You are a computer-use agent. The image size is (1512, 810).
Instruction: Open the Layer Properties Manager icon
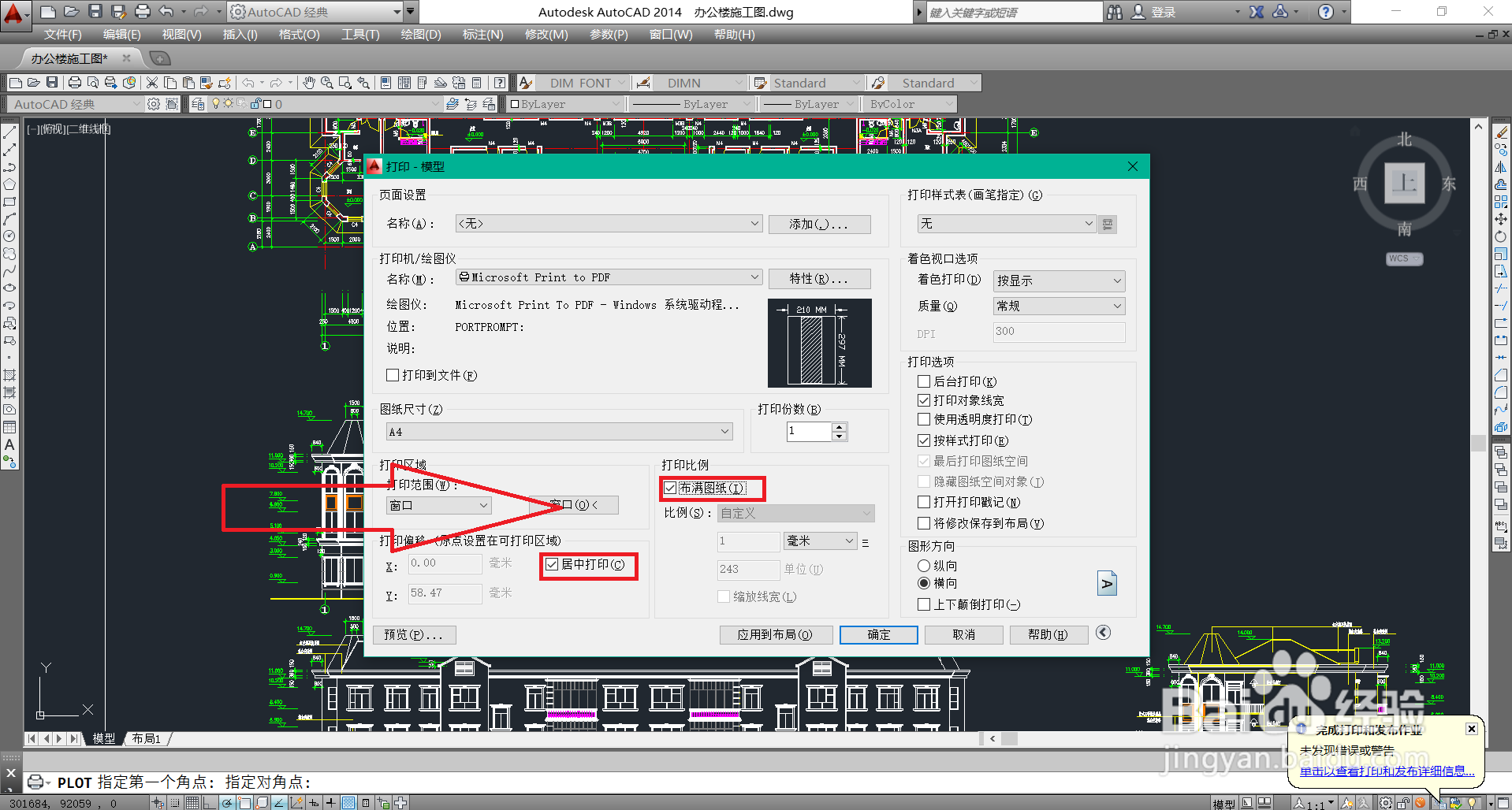(198, 103)
